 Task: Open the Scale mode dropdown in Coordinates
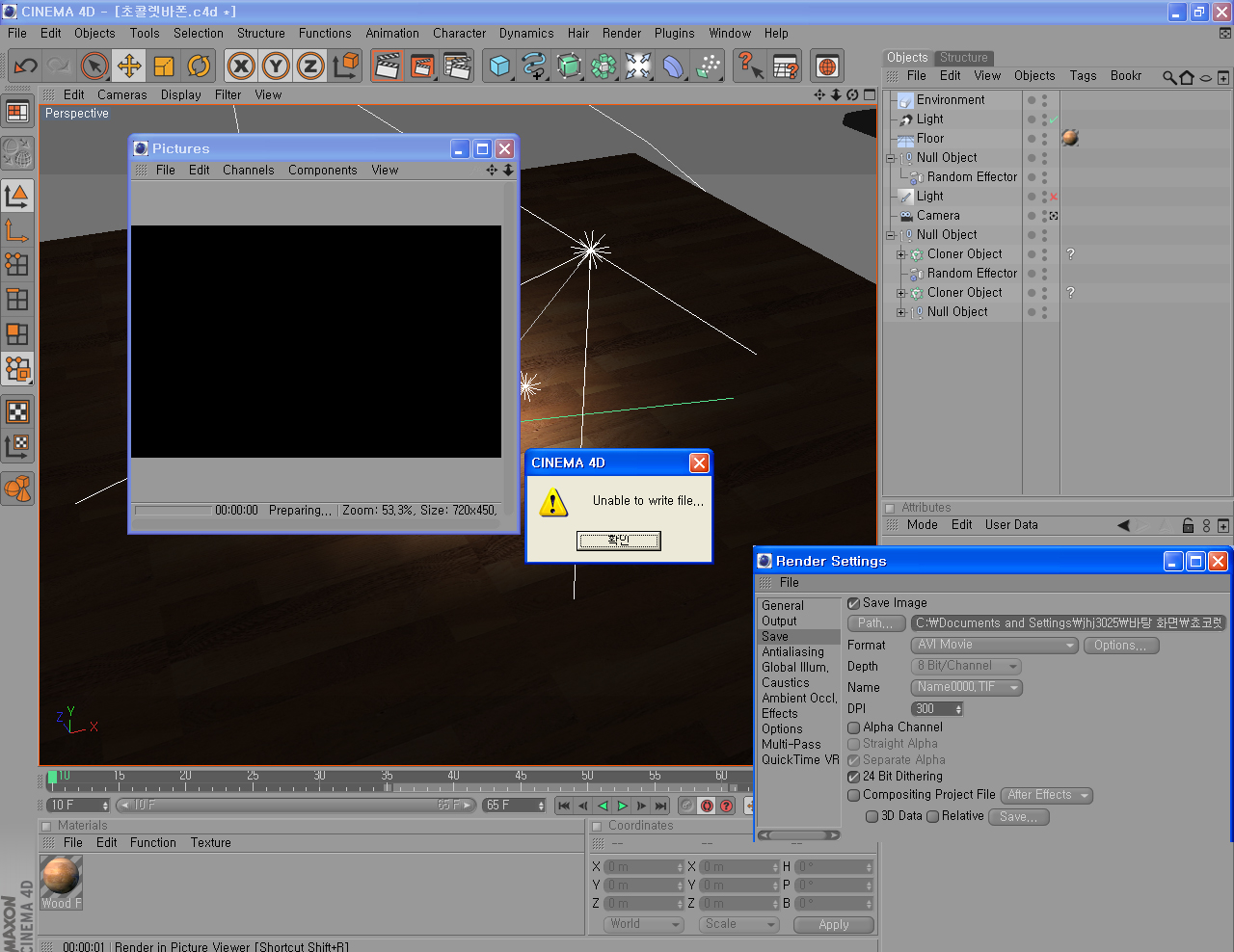click(739, 924)
